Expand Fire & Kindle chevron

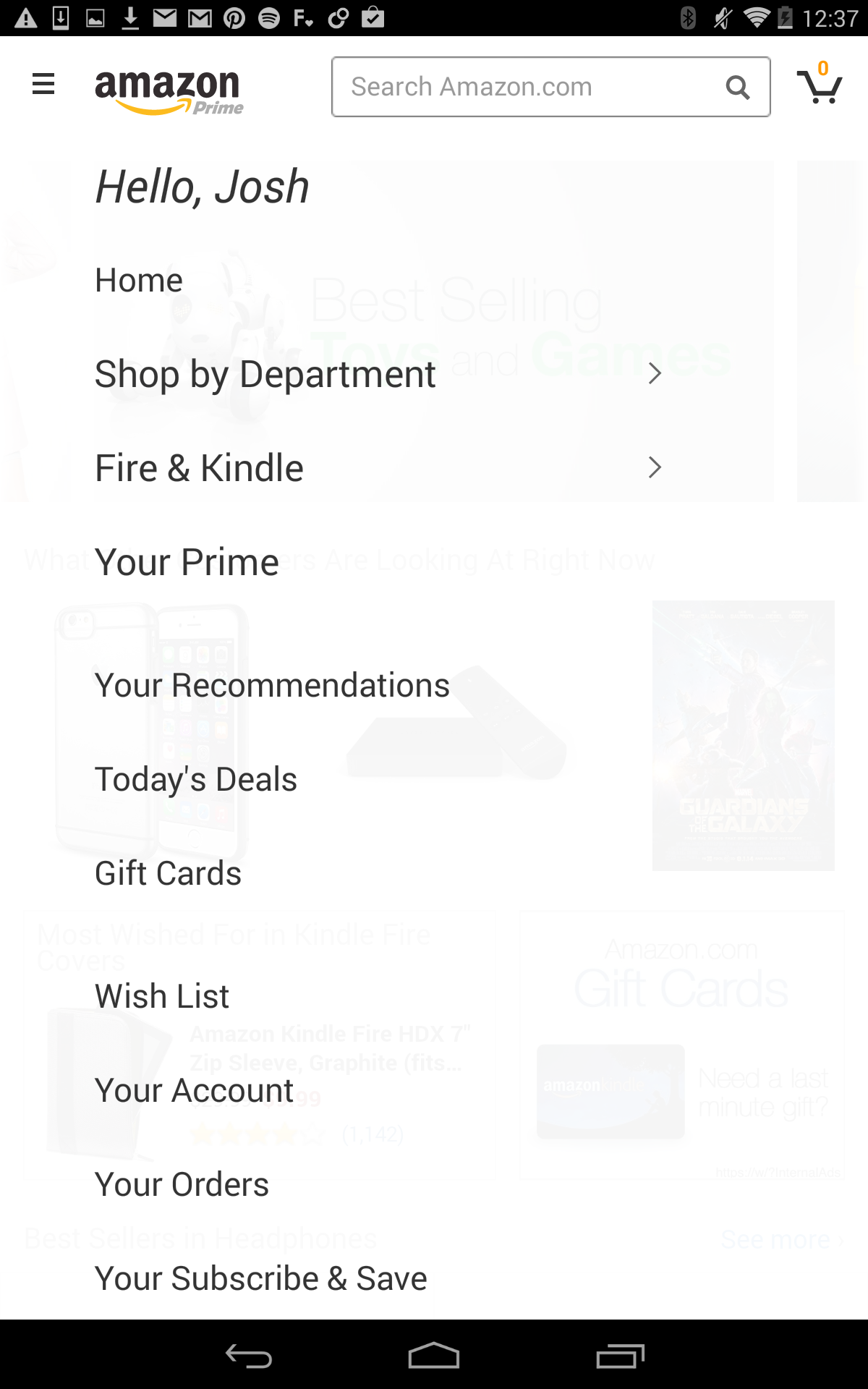(655, 468)
